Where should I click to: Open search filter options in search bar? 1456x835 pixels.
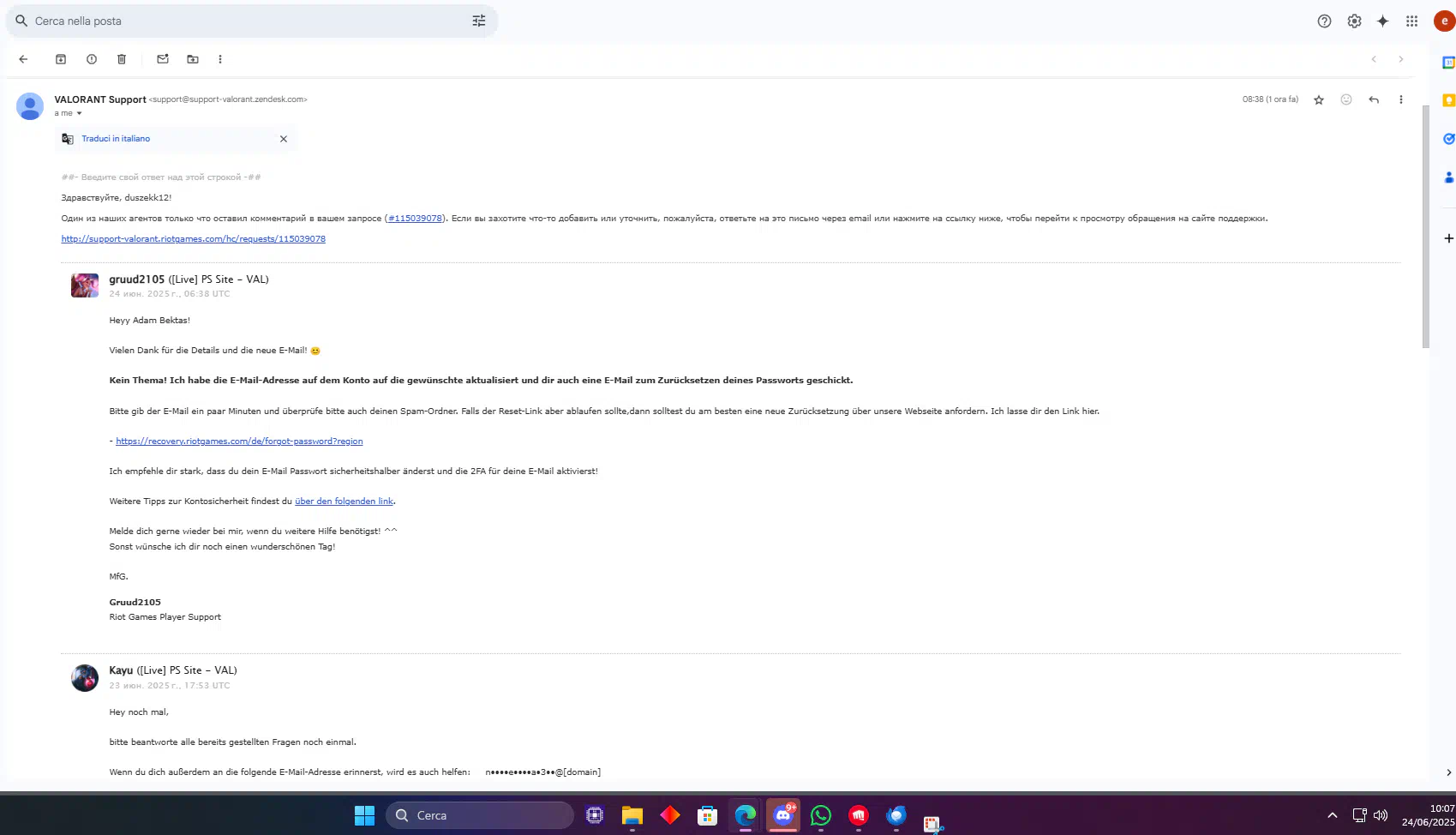point(479,21)
